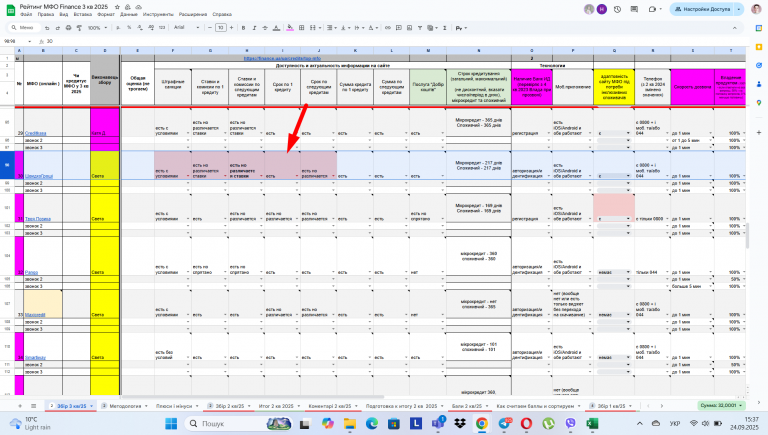768x435 pixels.
Task: Open the Расширения menu
Action: point(193,15)
